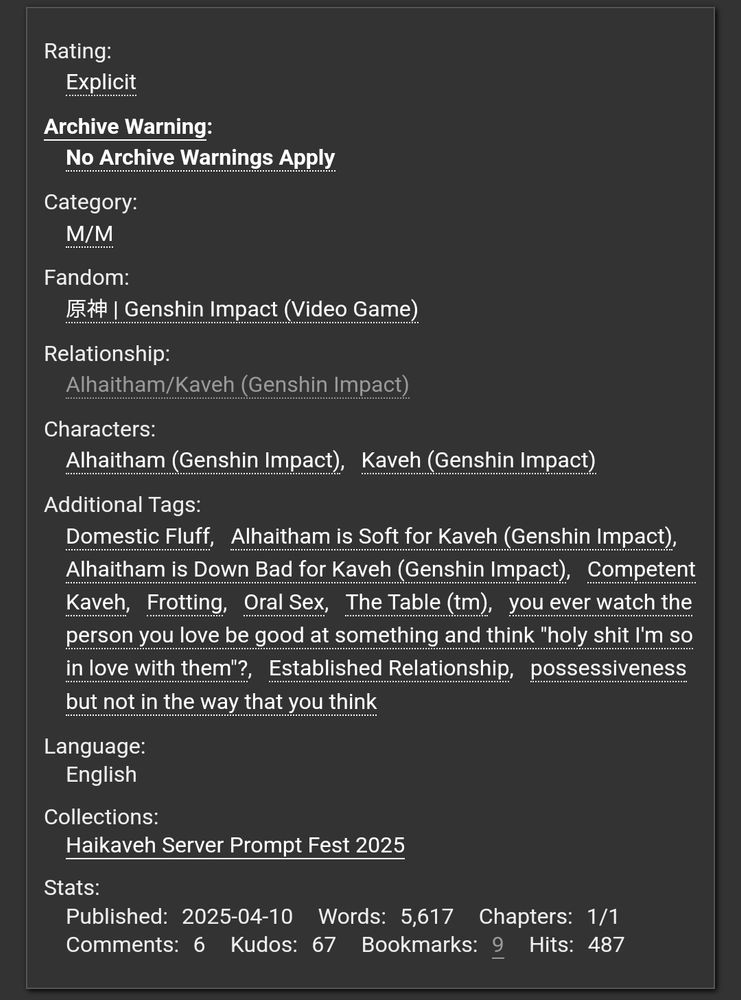View the 9 bookmarks count link
Image resolution: width=741 pixels, height=1000 pixels.
pyautogui.click(x=497, y=945)
